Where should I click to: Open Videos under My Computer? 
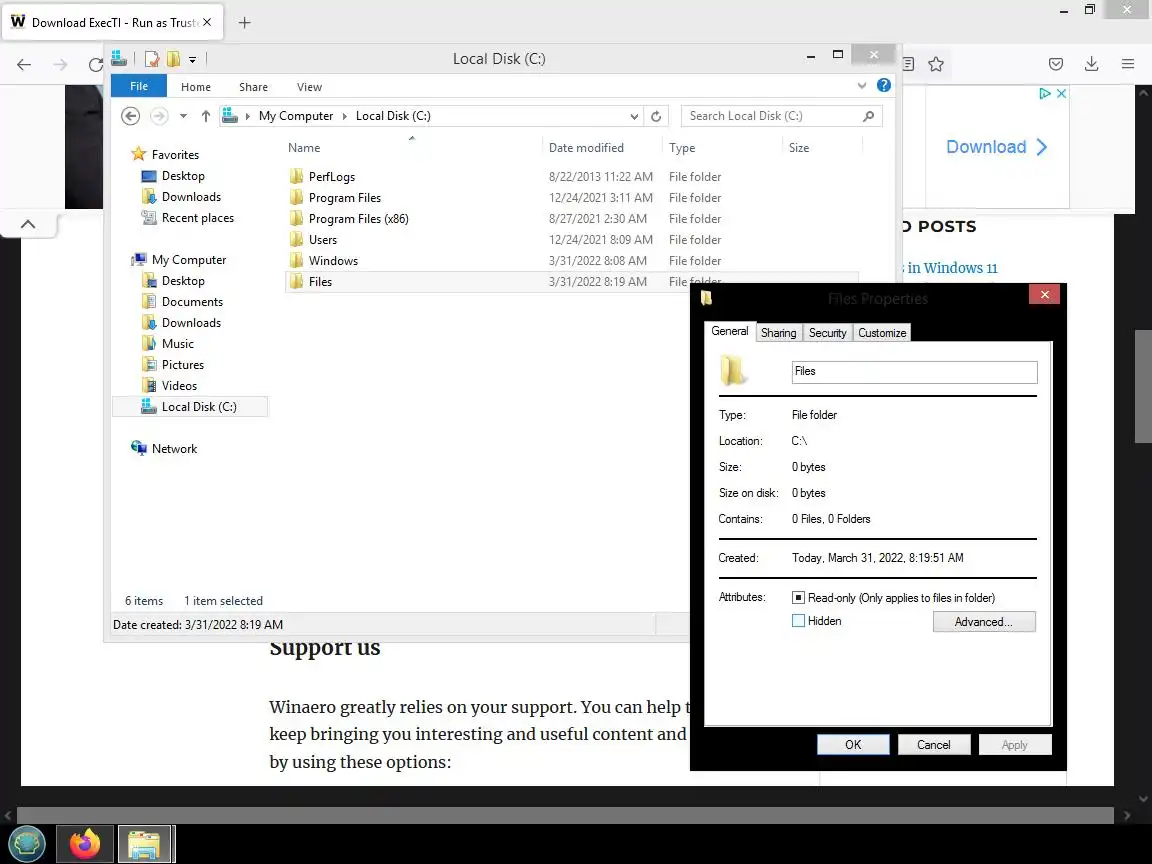(x=179, y=386)
